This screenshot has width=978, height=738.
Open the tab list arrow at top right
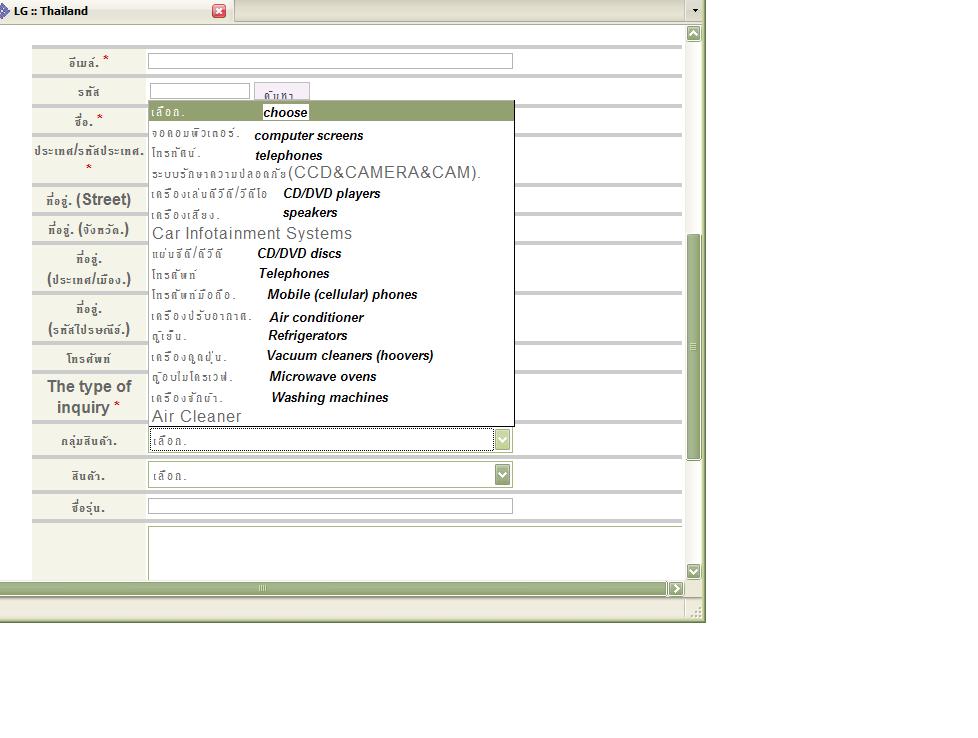(695, 11)
